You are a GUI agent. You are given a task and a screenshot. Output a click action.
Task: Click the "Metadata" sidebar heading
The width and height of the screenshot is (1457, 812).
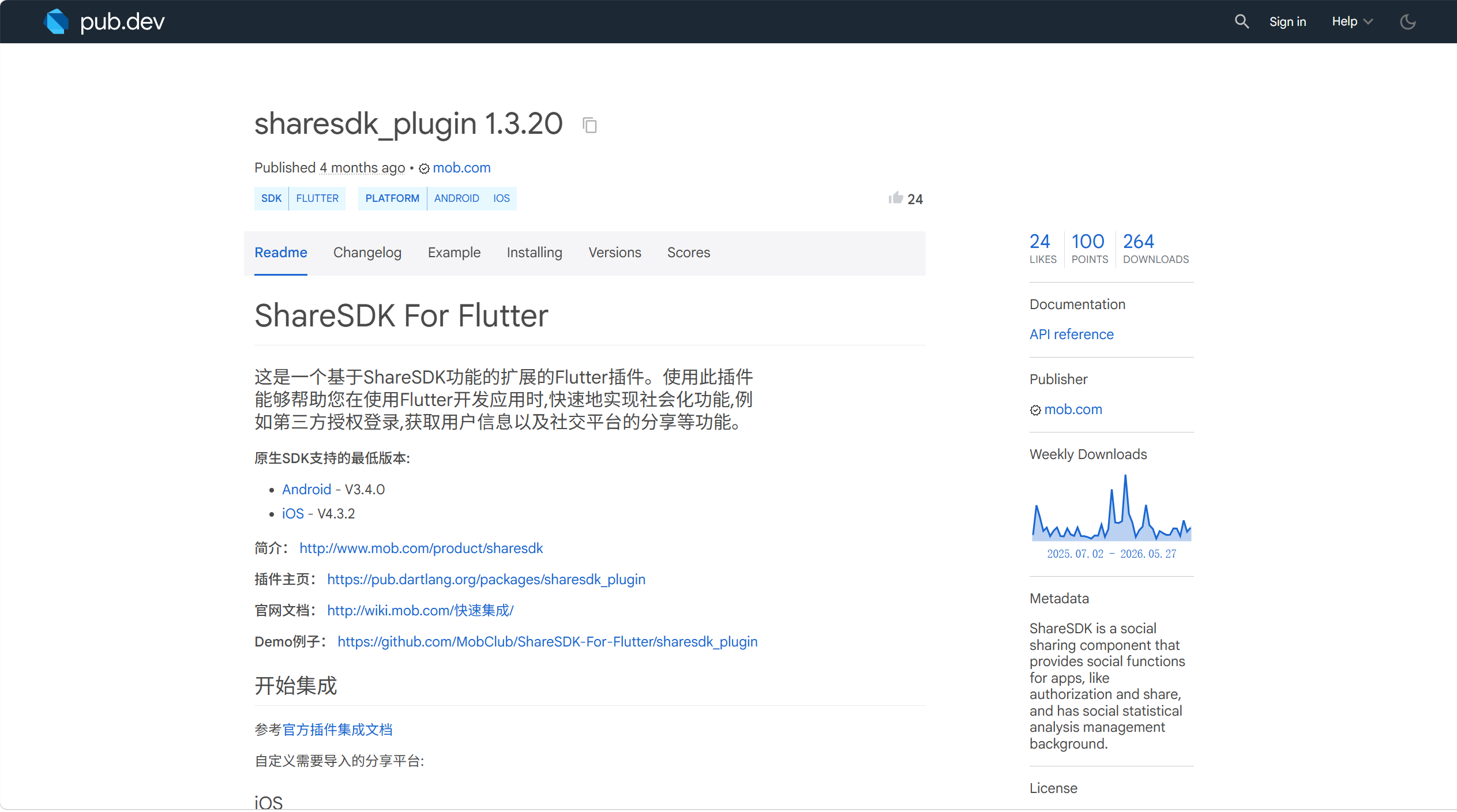tap(1059, 599)
